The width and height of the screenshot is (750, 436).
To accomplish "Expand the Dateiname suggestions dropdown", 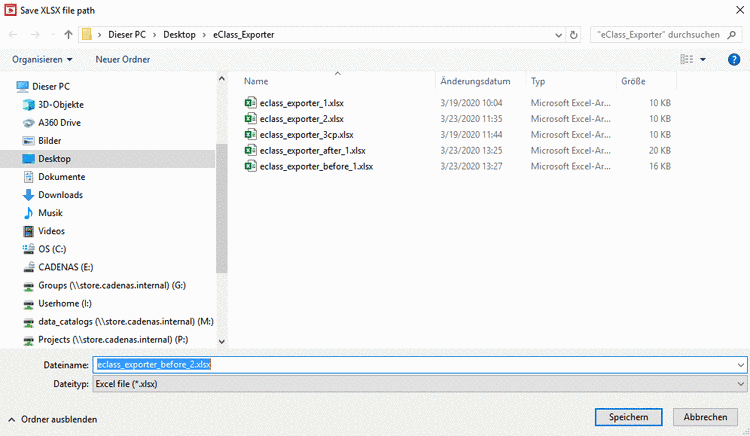I will 740,365.
